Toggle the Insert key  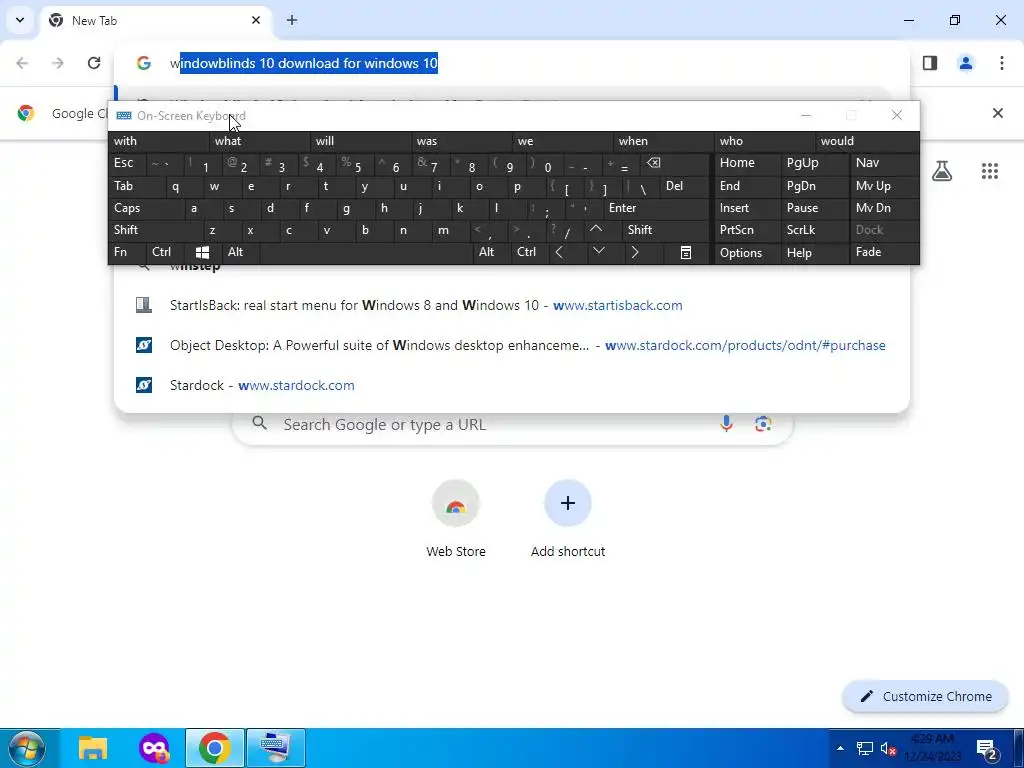[x=746, y=208]
